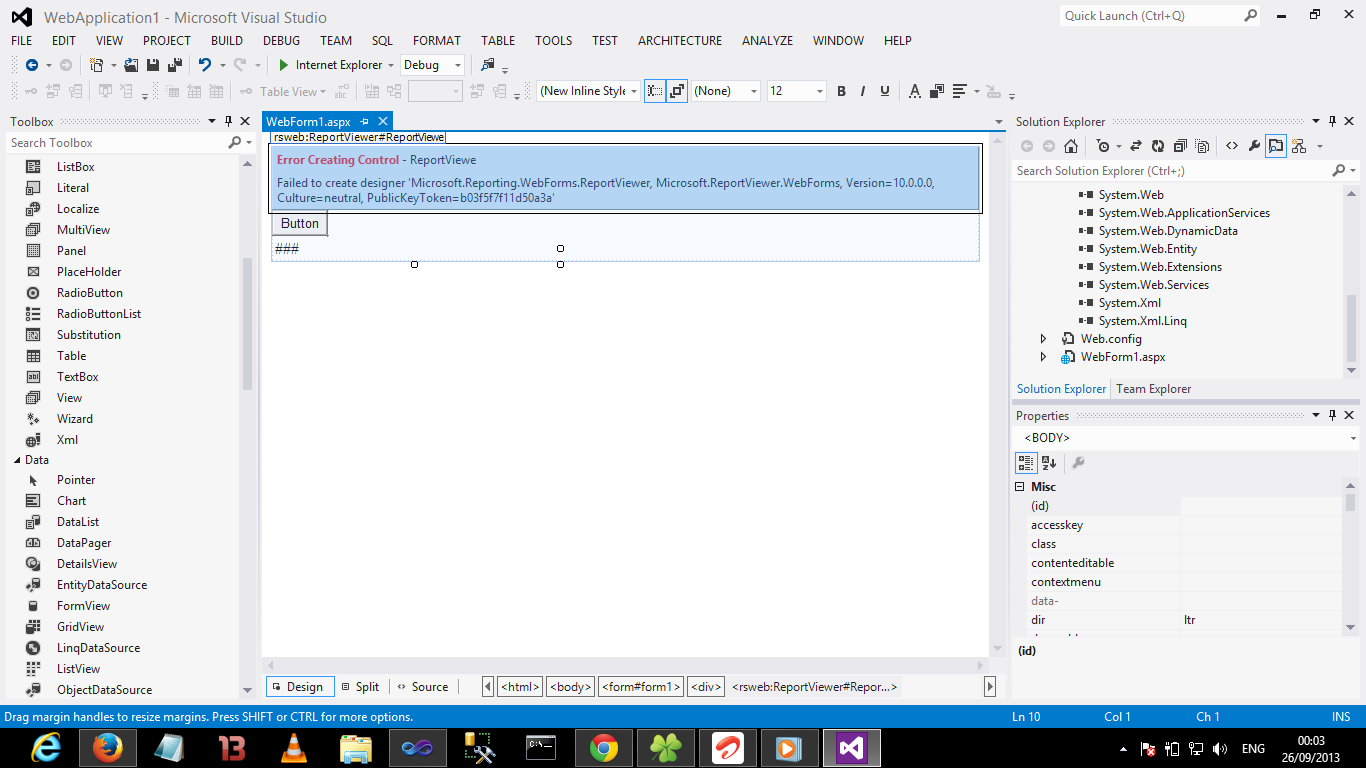Viewport: 1366px width, 768px height.
Task: Toggle the overlapping squares button in formatting toolbar
Action: [x=677, y=91]
